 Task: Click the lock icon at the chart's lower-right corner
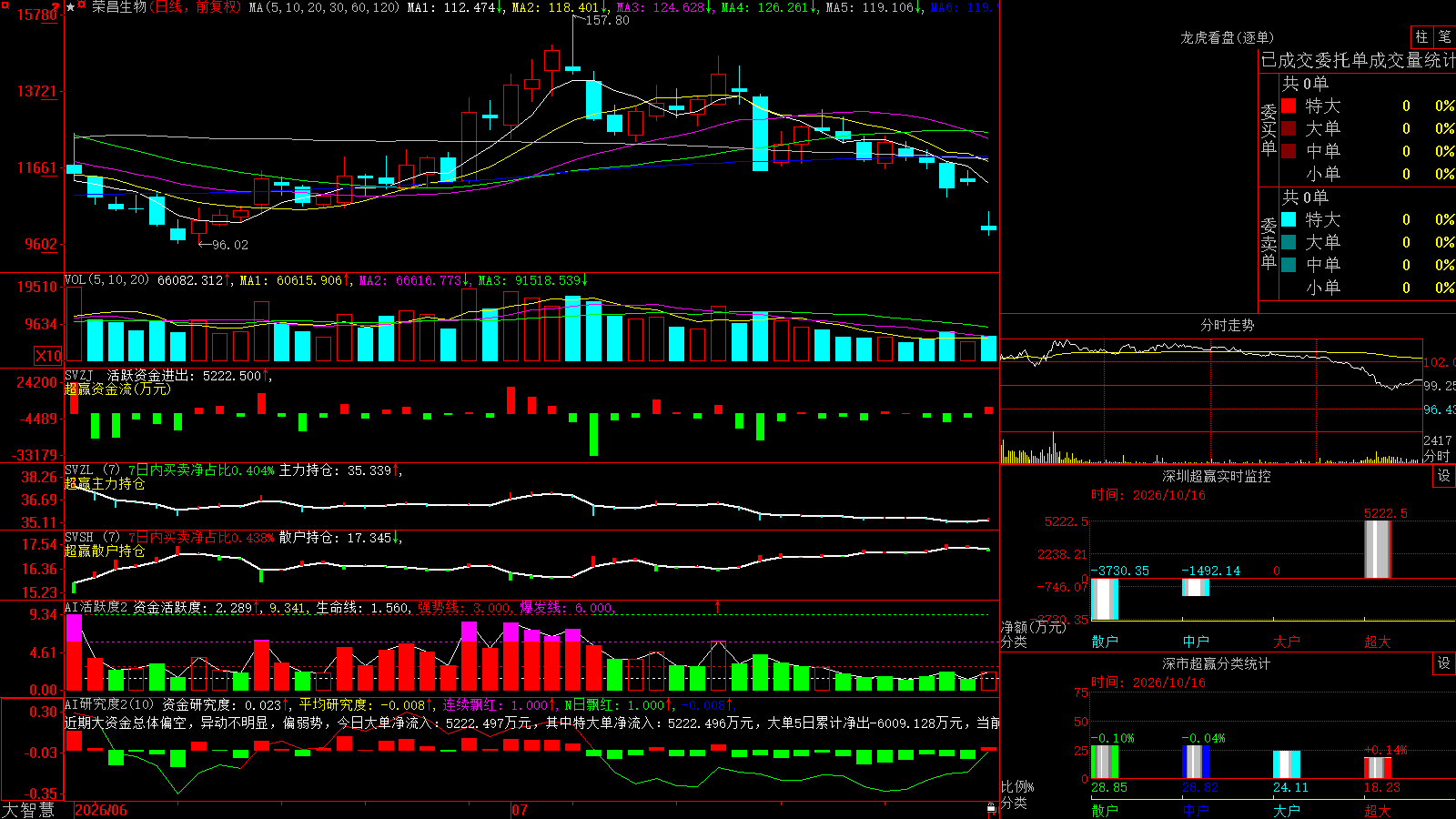click(x=992, y=808)
